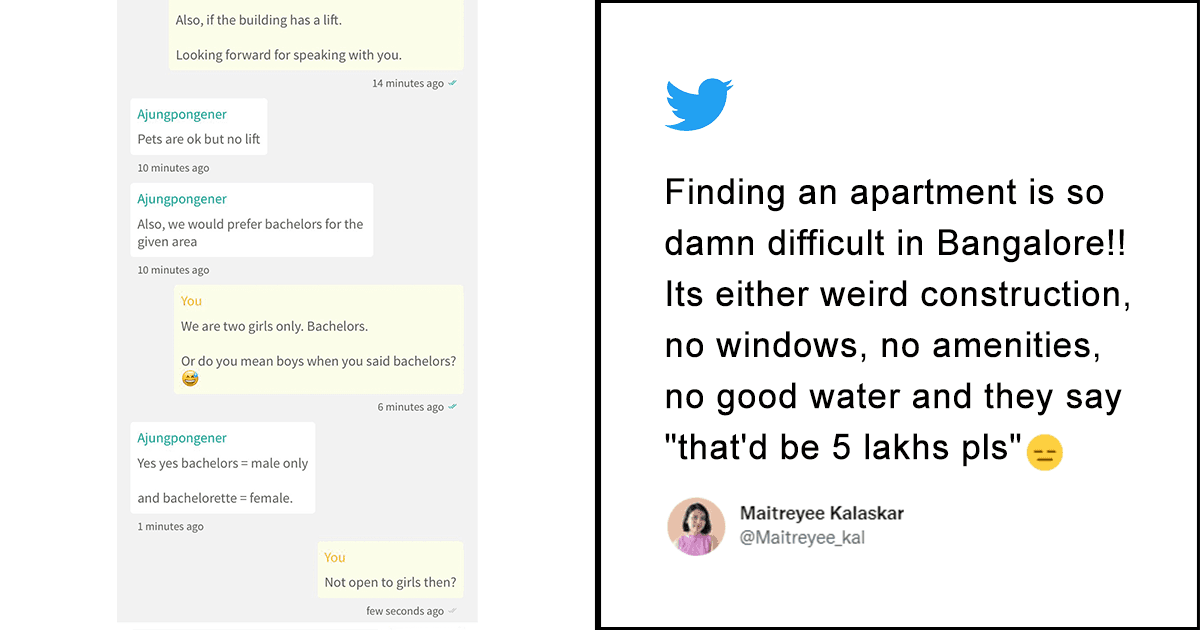Click 'You' label above 'Not open to girls'
This screenshot has width=1200, height=630.
tap(335, 557)
